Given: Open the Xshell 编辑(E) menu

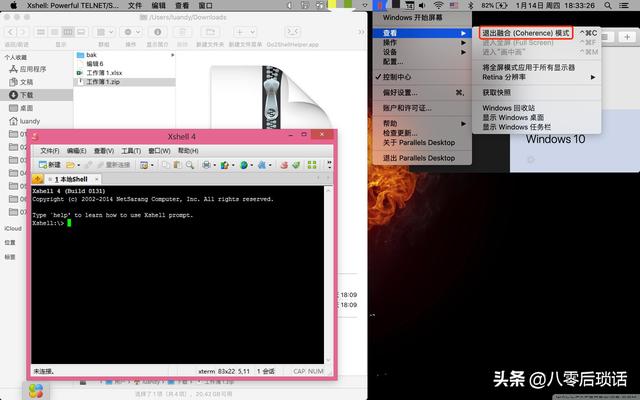Looking at the screenshot, I should 77,151.
